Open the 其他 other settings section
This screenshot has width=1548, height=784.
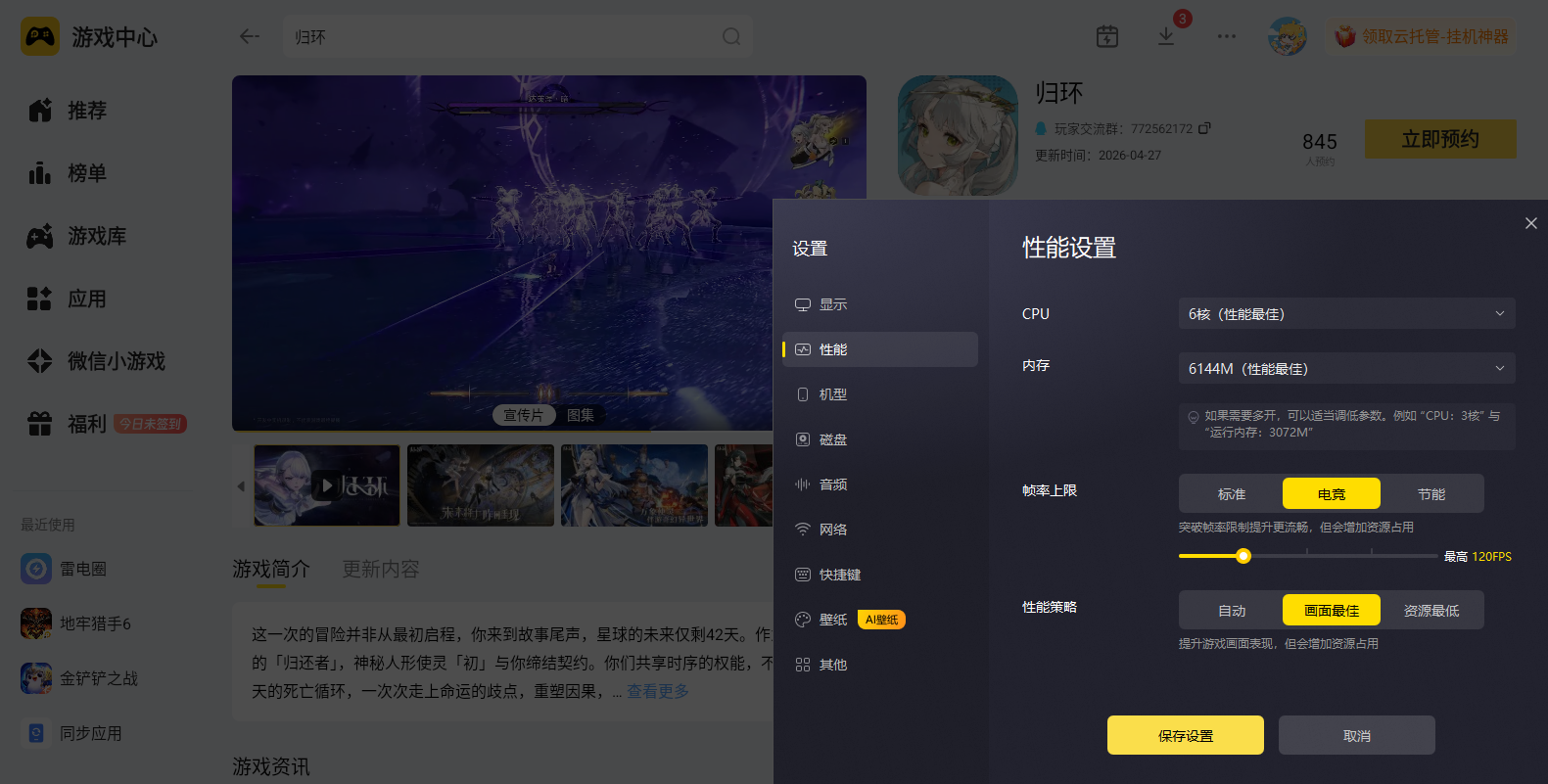(879, 665)
